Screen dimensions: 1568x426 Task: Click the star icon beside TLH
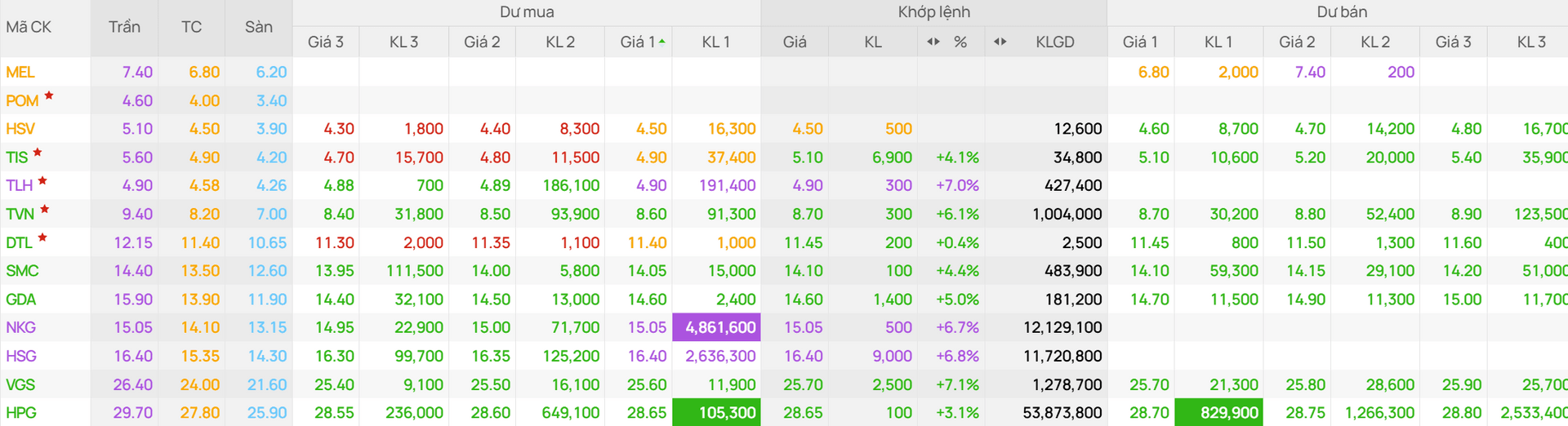click(x=42, y=181)
